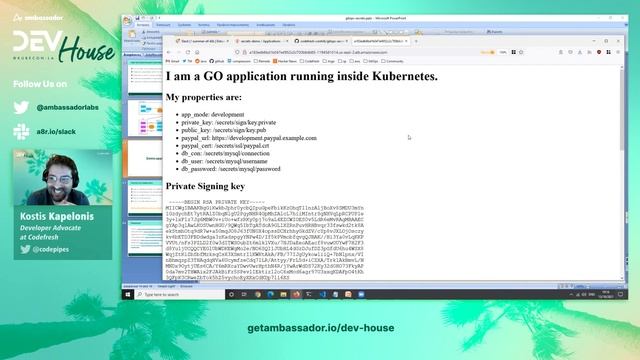640x360 pixels.
Task: Switch to the Slack browser tab
Action: (x=202, y=41)
